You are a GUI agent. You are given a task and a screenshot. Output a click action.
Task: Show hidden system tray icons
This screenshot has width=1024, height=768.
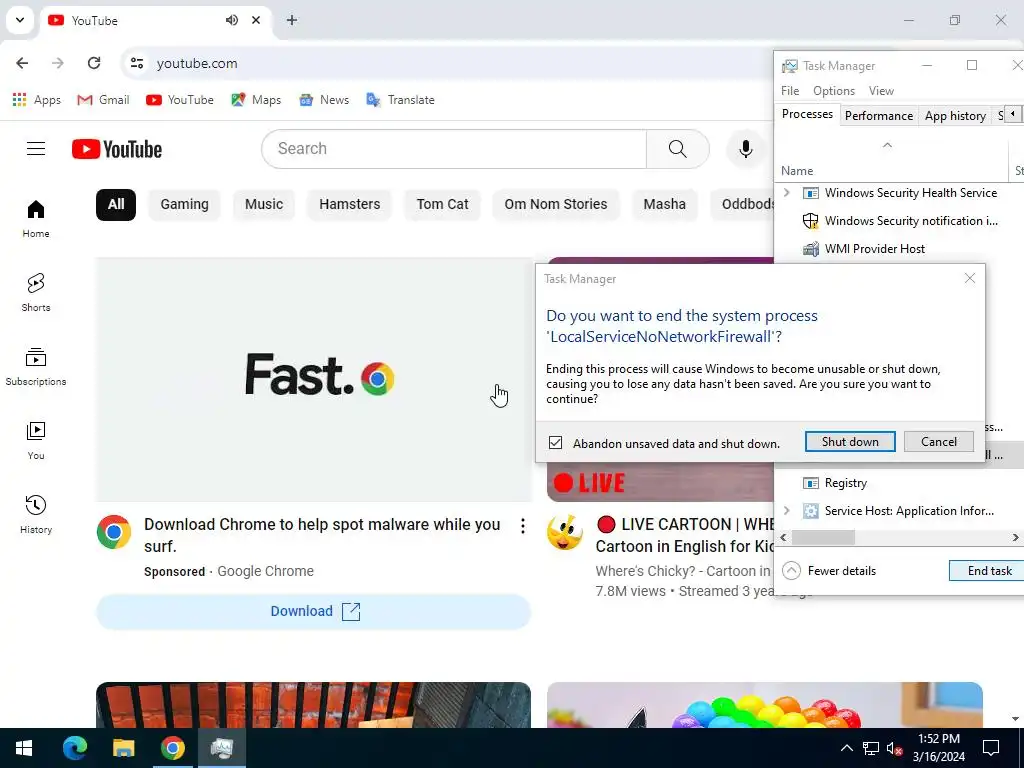coord(846,748)
